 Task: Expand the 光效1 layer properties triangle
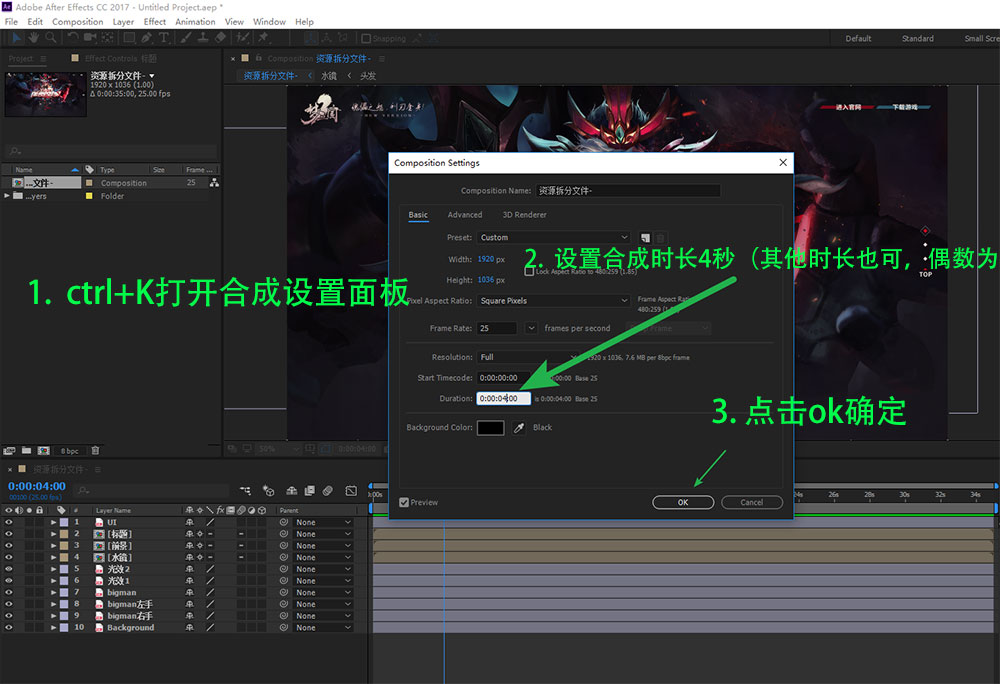(54, 581)
